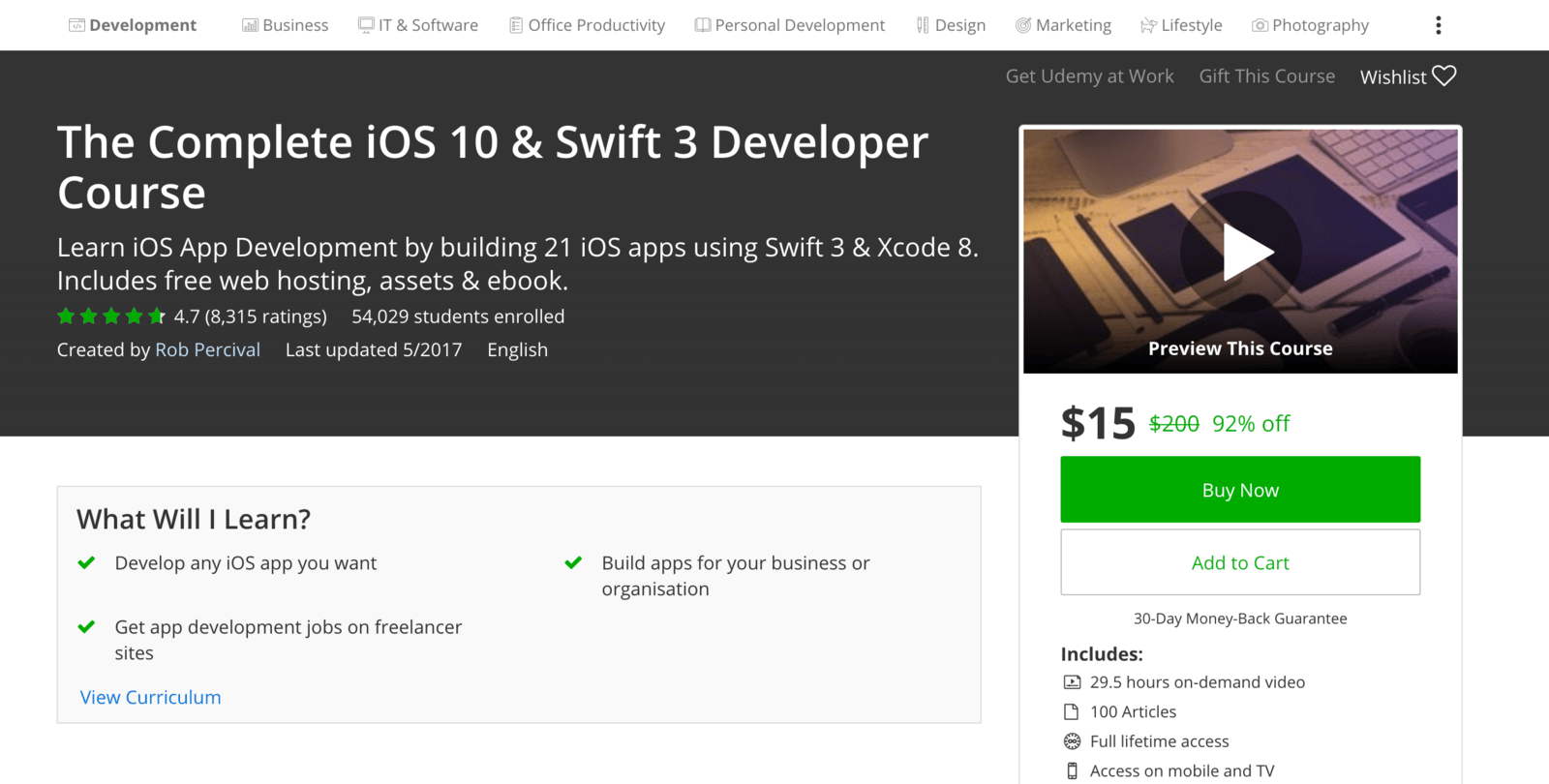Add course via Wishlist text
This screenshot has height=784, width=1549.
tap(1393, 76)
